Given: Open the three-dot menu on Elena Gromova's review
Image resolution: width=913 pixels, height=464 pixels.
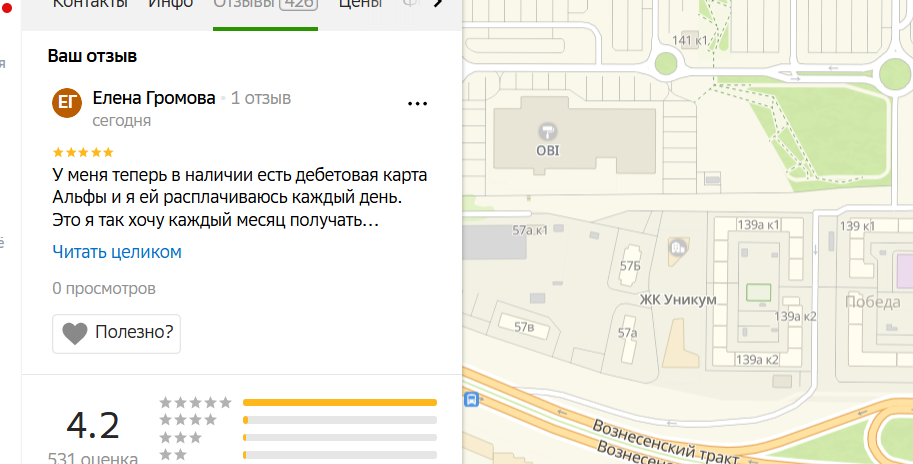Looking at the screenshot, I should click(417, 104).
